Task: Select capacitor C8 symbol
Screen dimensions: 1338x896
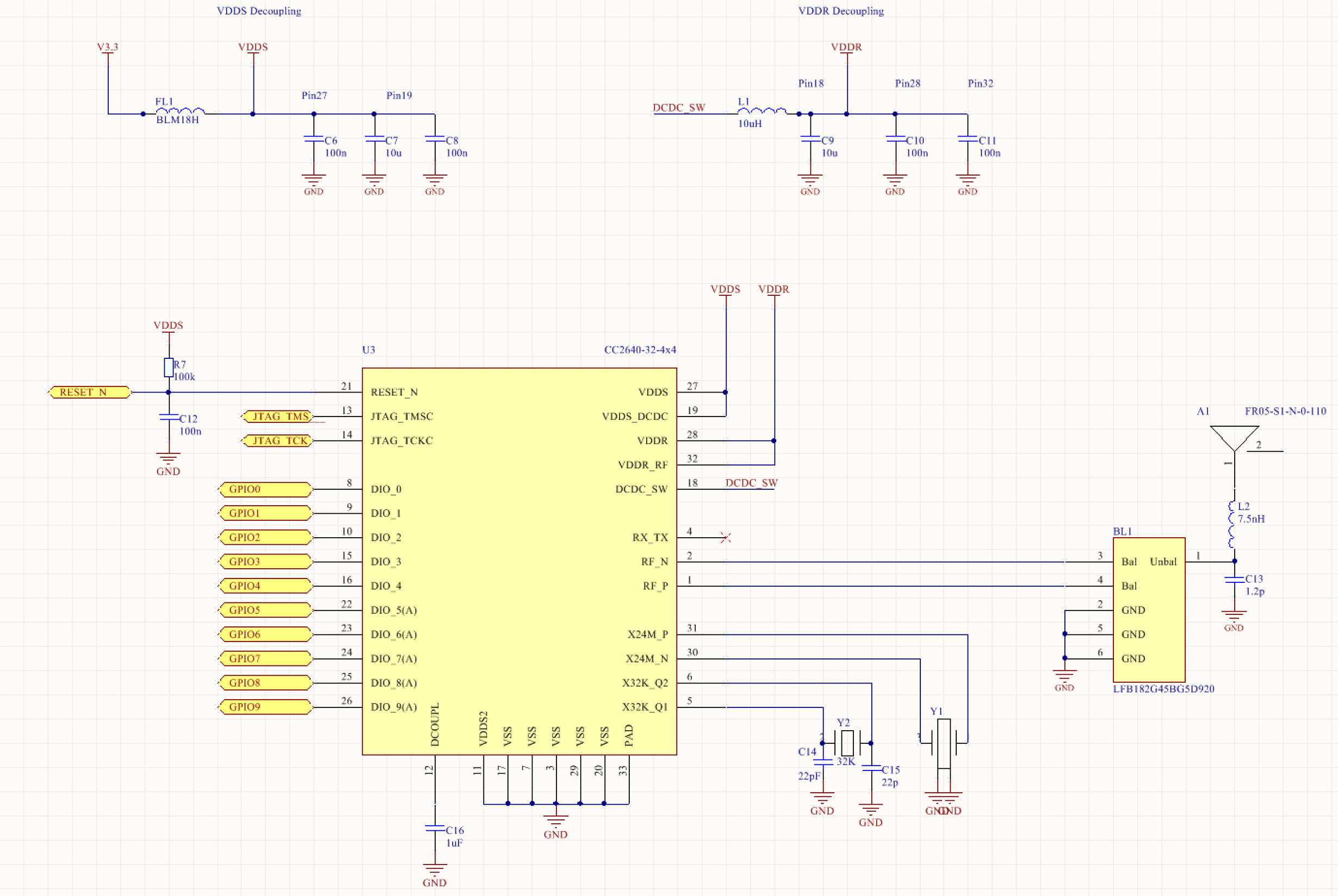Action: pyautogui.click(x=435, y=139)
